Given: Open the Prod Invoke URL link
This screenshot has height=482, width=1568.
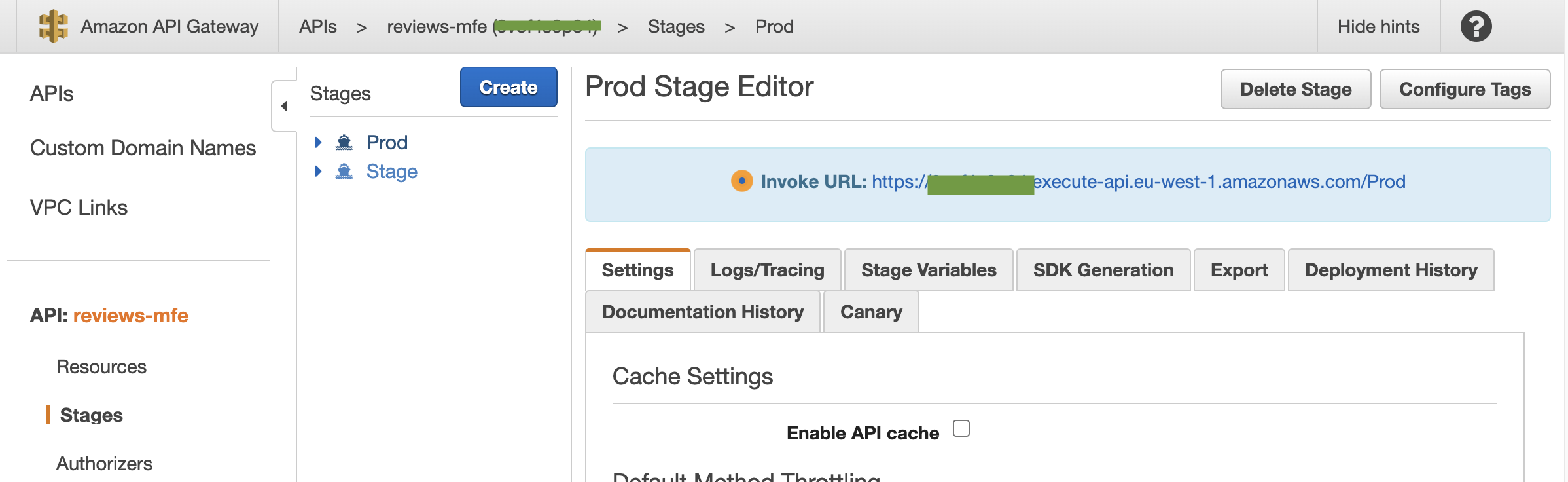Looking at the screenshot, I should 1138,181.
